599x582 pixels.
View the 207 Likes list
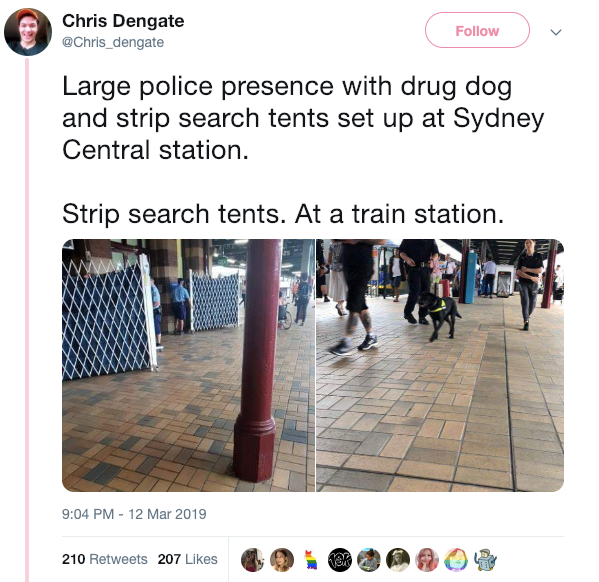(187, 559)
